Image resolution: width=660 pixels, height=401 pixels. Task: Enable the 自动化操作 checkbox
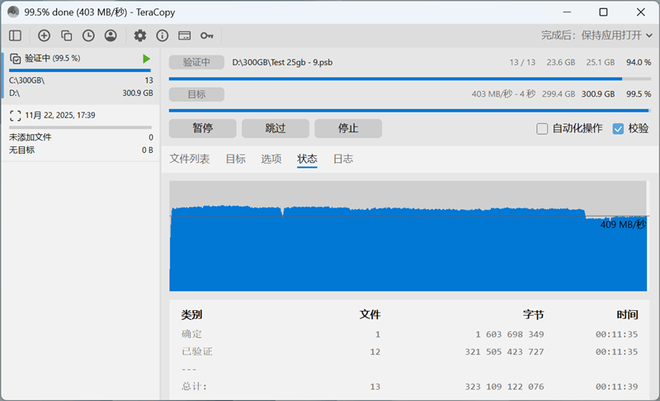(x=542, y=129)
